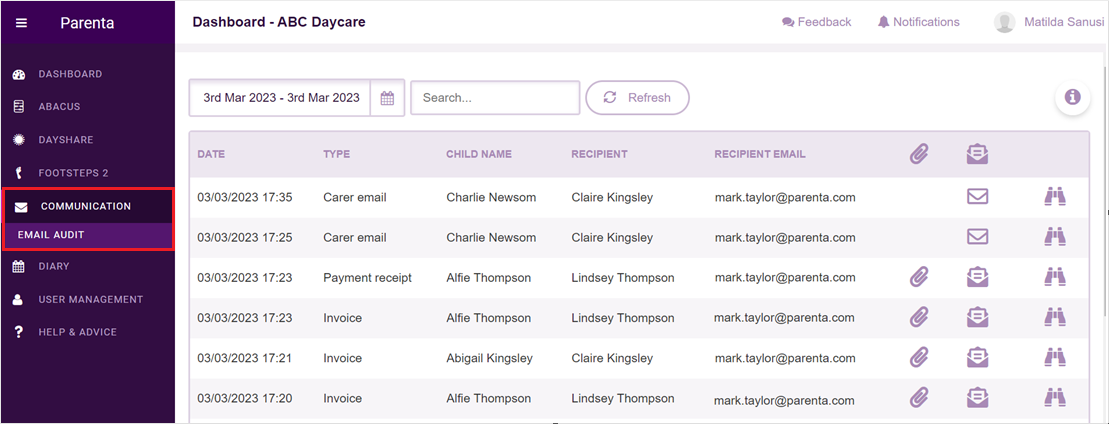Click 'Lindsey Thompson' in Payment receipt row
The width and height of the screenshot is (1109, 424).
(x=622, y=278)
